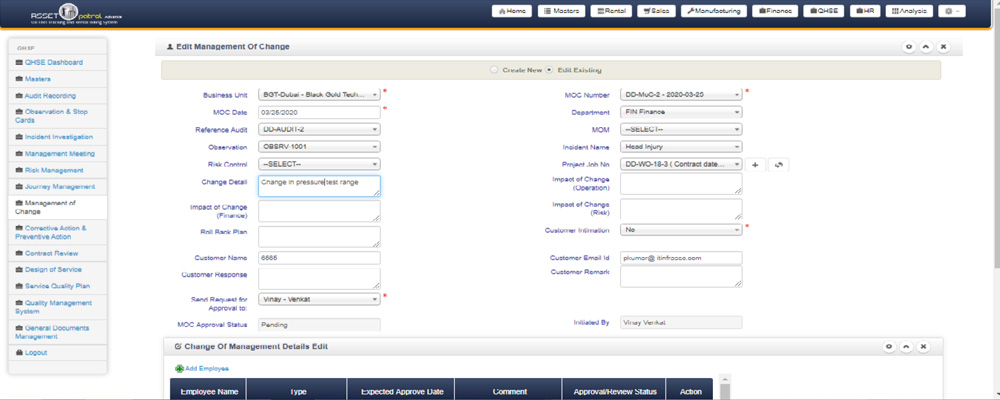The width and height of the screenshot is (1000, 400).
Task: Click the plus icon beside Project Job No
Action: (x=755, y=164)
